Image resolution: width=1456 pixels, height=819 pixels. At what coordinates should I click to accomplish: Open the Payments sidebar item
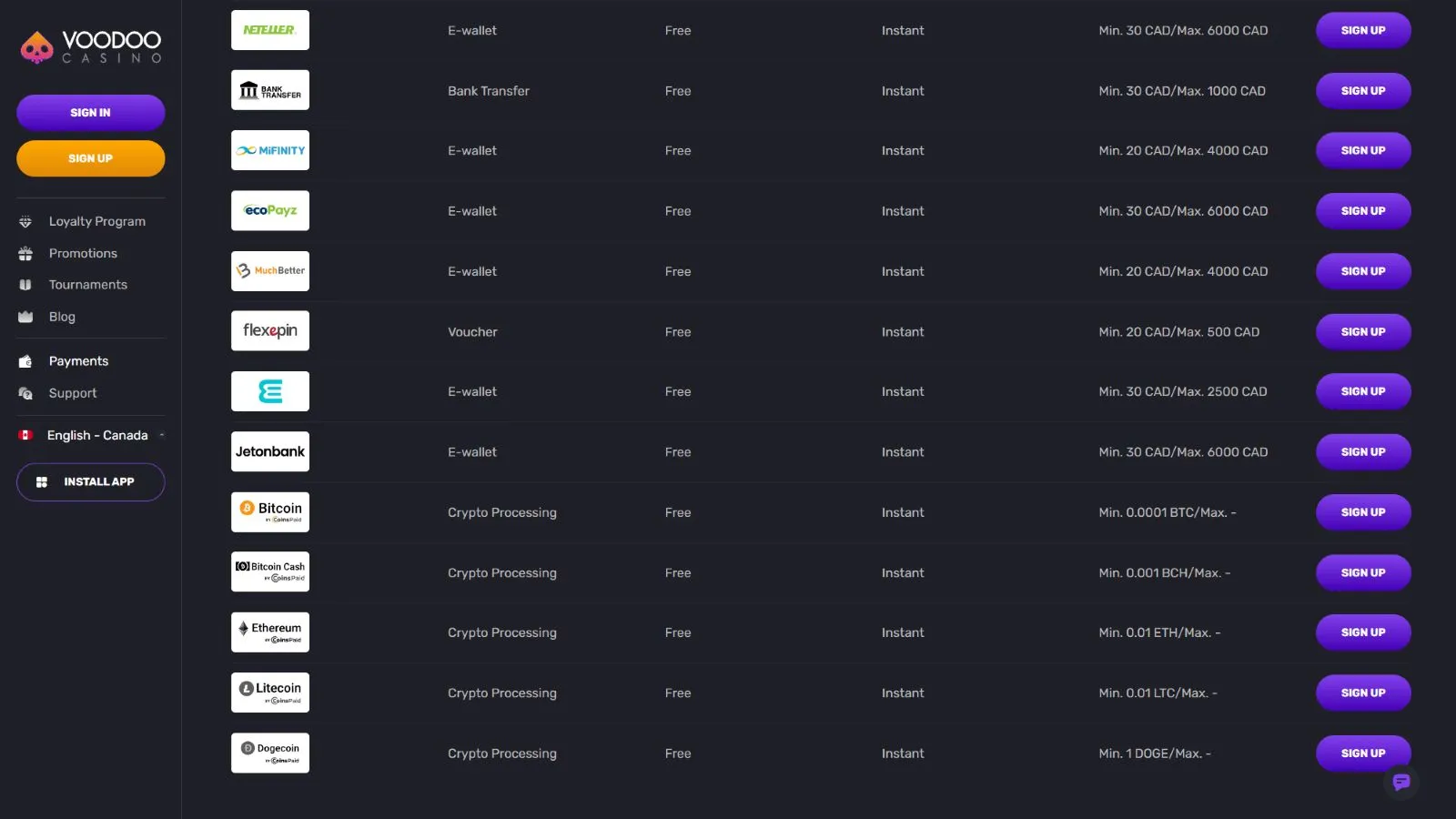[x=78, y=361]
